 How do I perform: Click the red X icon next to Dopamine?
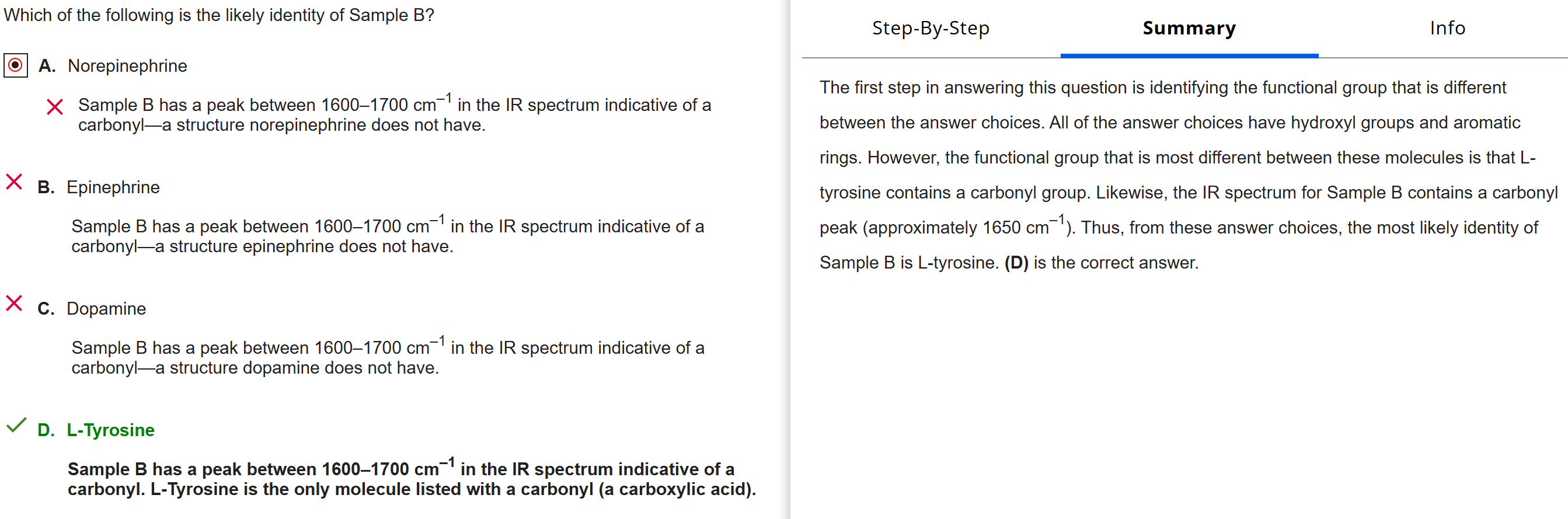[x=14, y=303]
